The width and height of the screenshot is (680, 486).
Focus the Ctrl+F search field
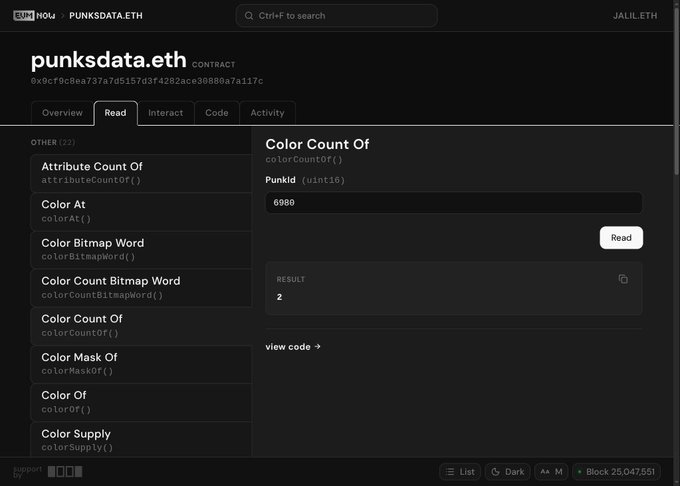(337, 16)
